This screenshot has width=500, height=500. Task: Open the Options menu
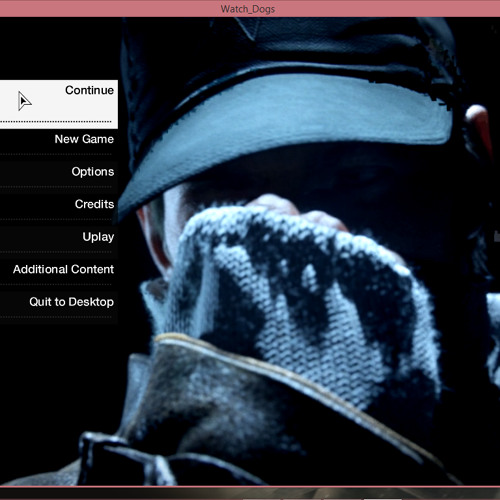[x=59, y=172]
